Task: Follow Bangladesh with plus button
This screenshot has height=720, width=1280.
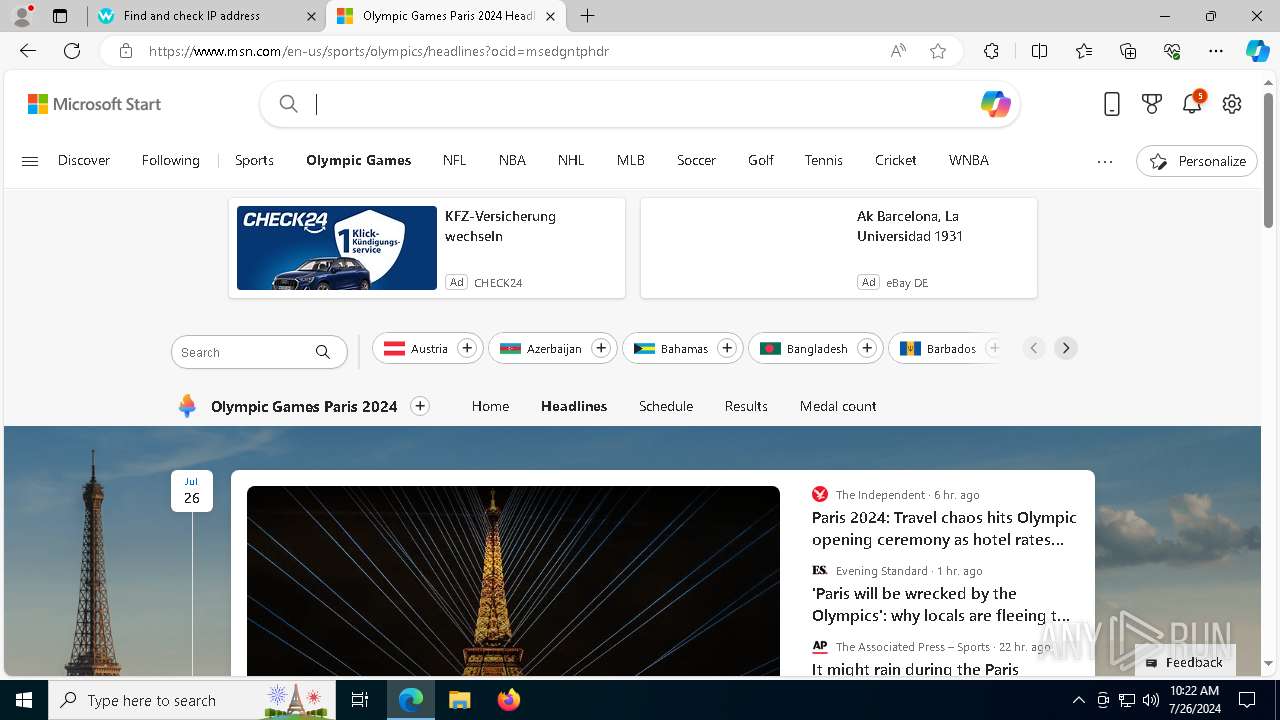Action: click(867, 348)
